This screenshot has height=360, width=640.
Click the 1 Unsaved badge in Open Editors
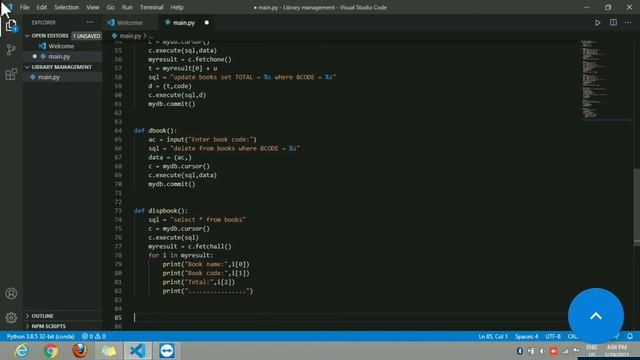pos(87,36)
